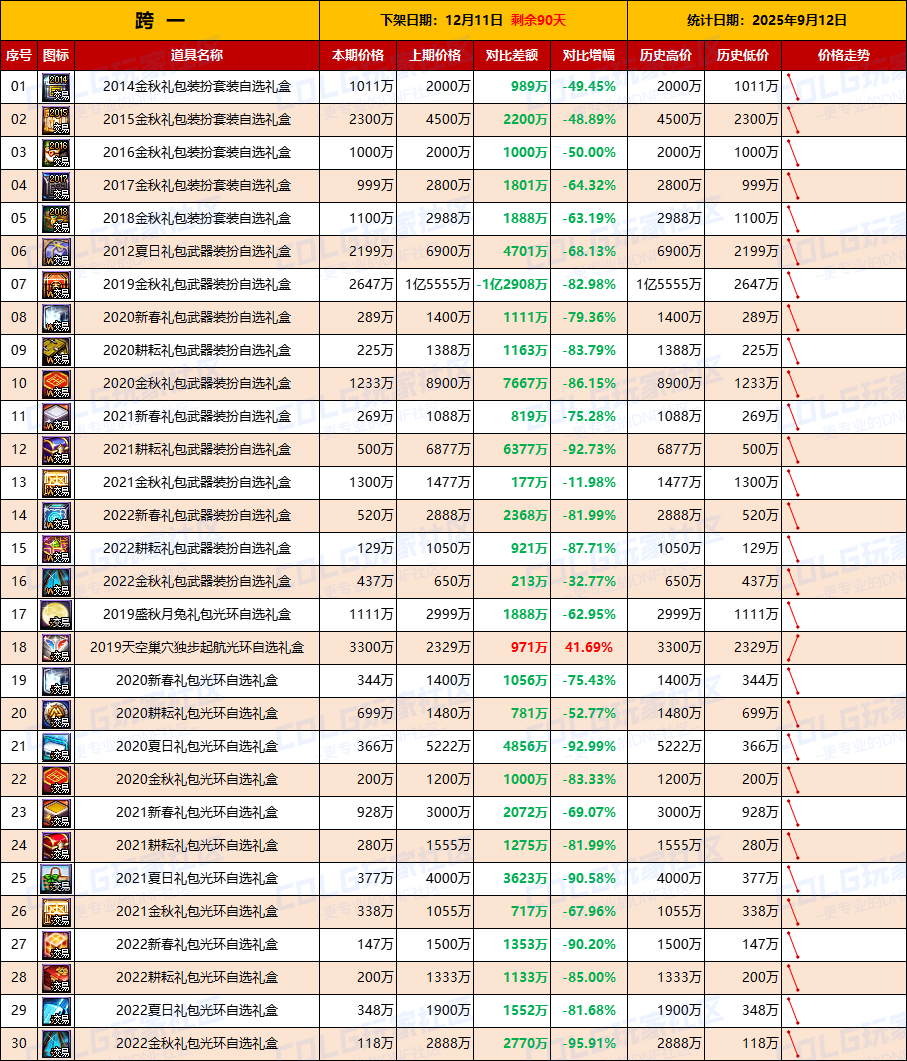Click the 序号 column header
Viewport: 907px width, 1061px height.
(x=19, y=55)
